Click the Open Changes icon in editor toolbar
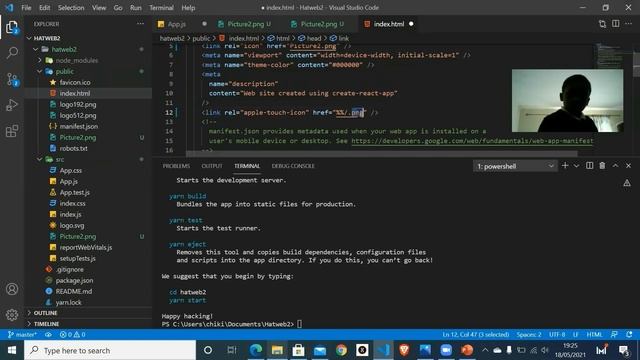Viewport: 640px width, 360px height. pos(602,24)
